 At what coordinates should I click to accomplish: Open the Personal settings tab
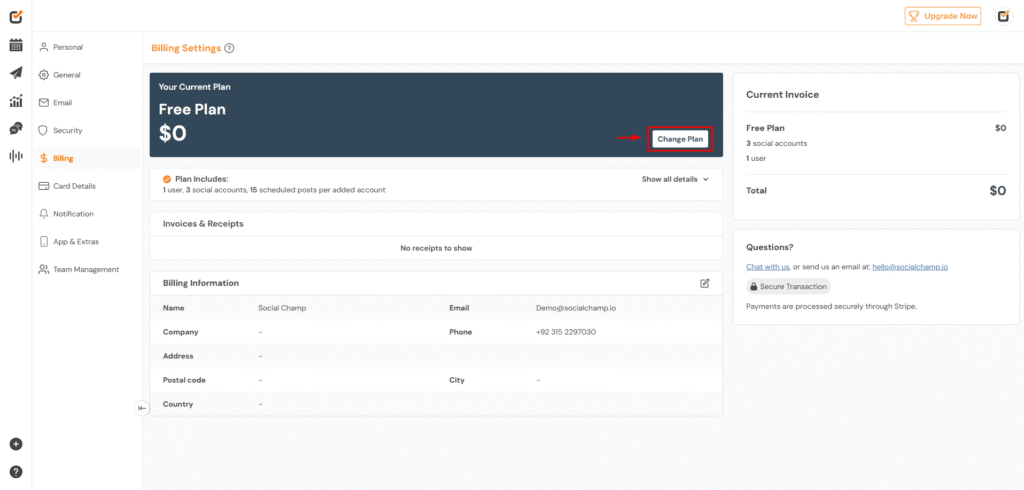pos(67,47)
